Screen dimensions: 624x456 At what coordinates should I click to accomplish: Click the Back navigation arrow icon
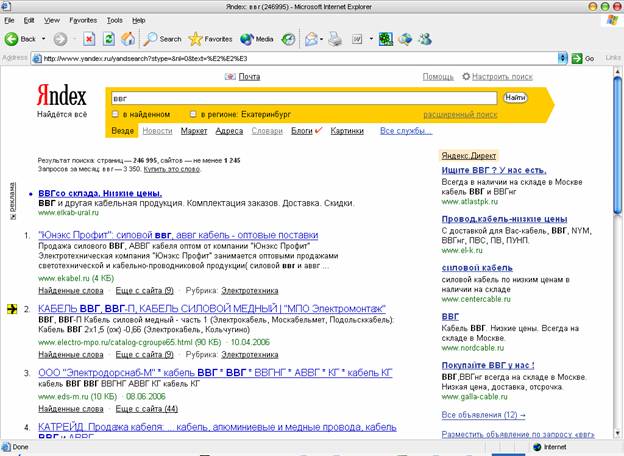[12, 39]
